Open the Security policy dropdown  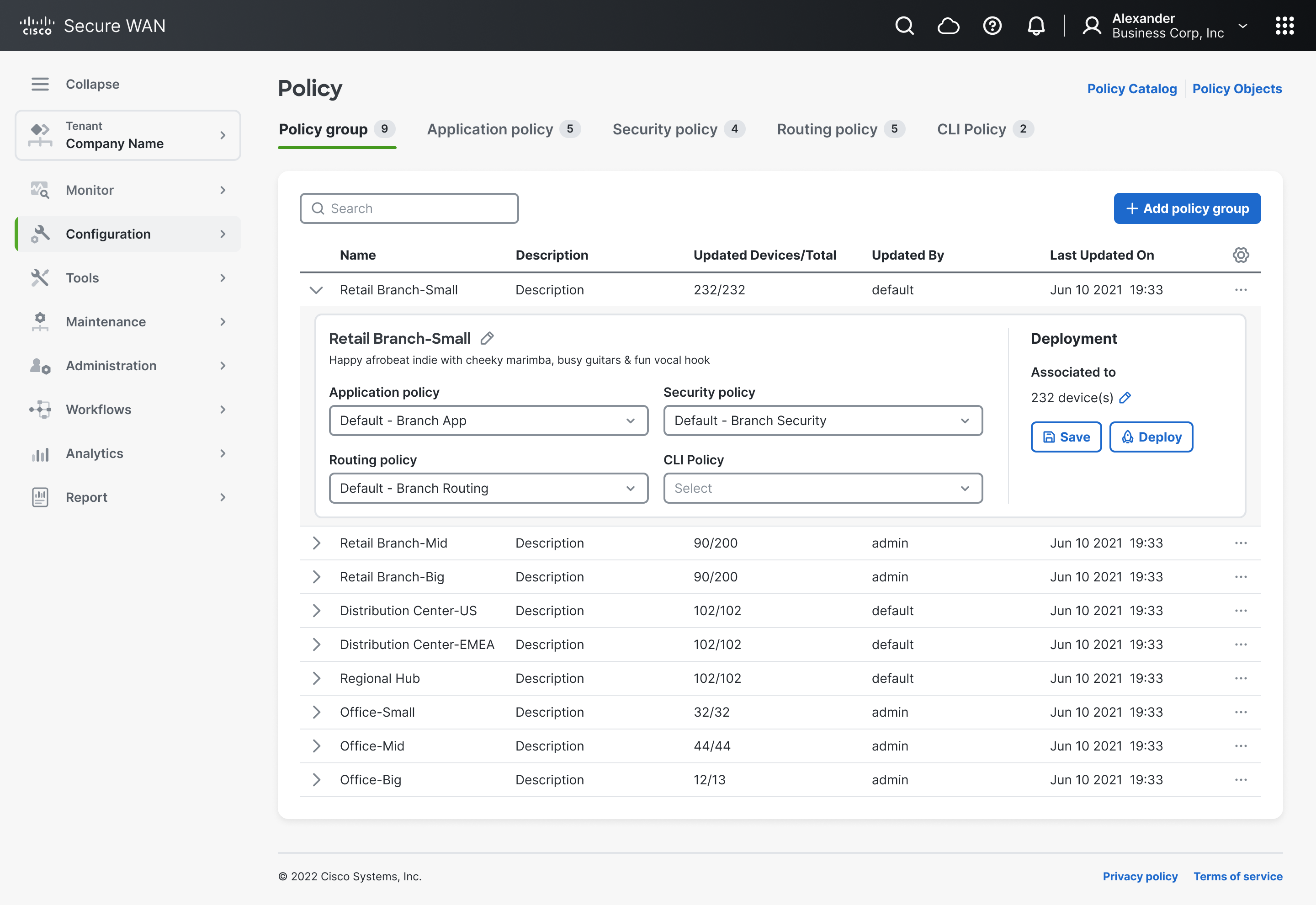point(823,421)
